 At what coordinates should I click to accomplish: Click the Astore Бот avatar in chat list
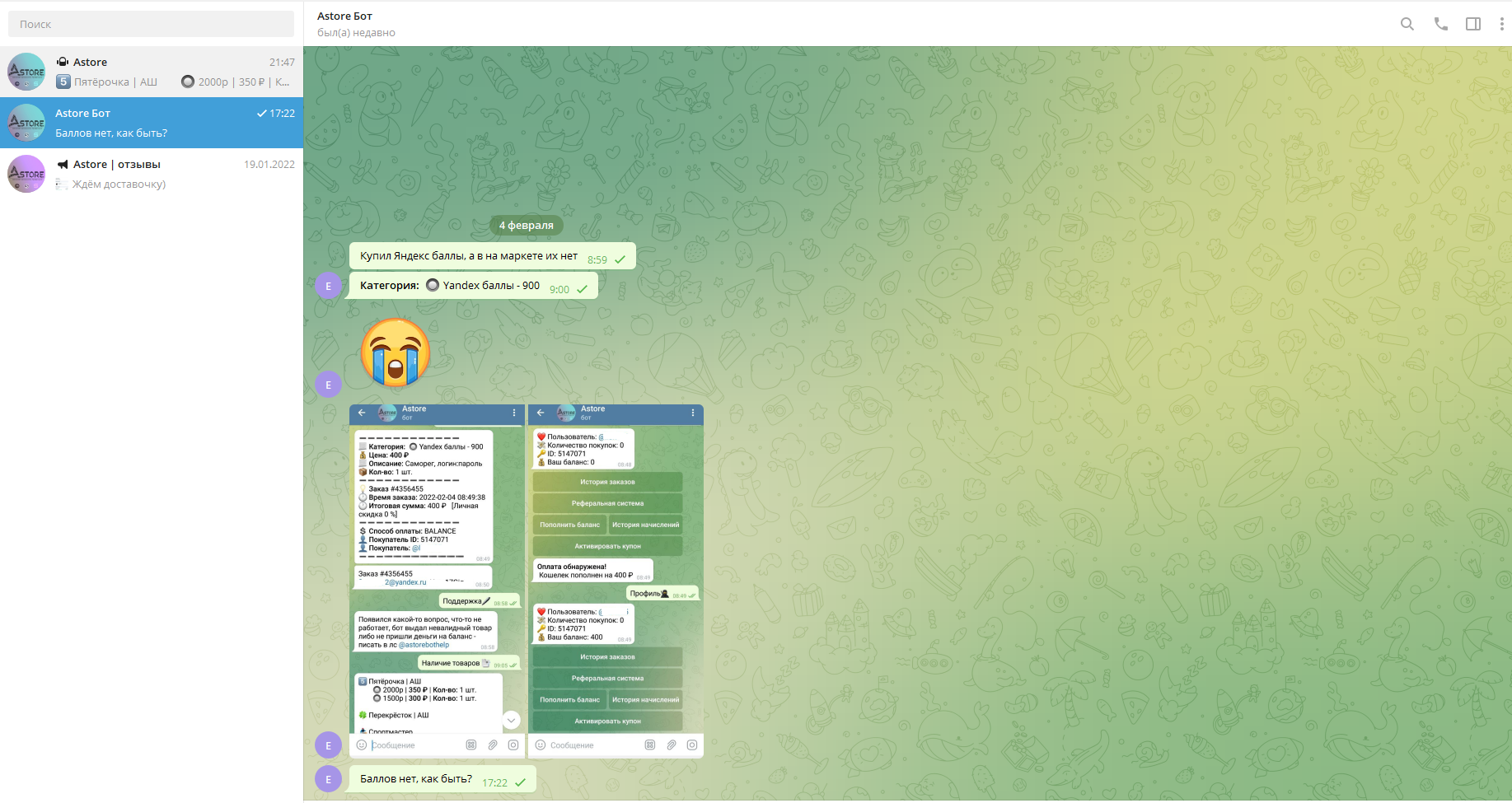26,123
